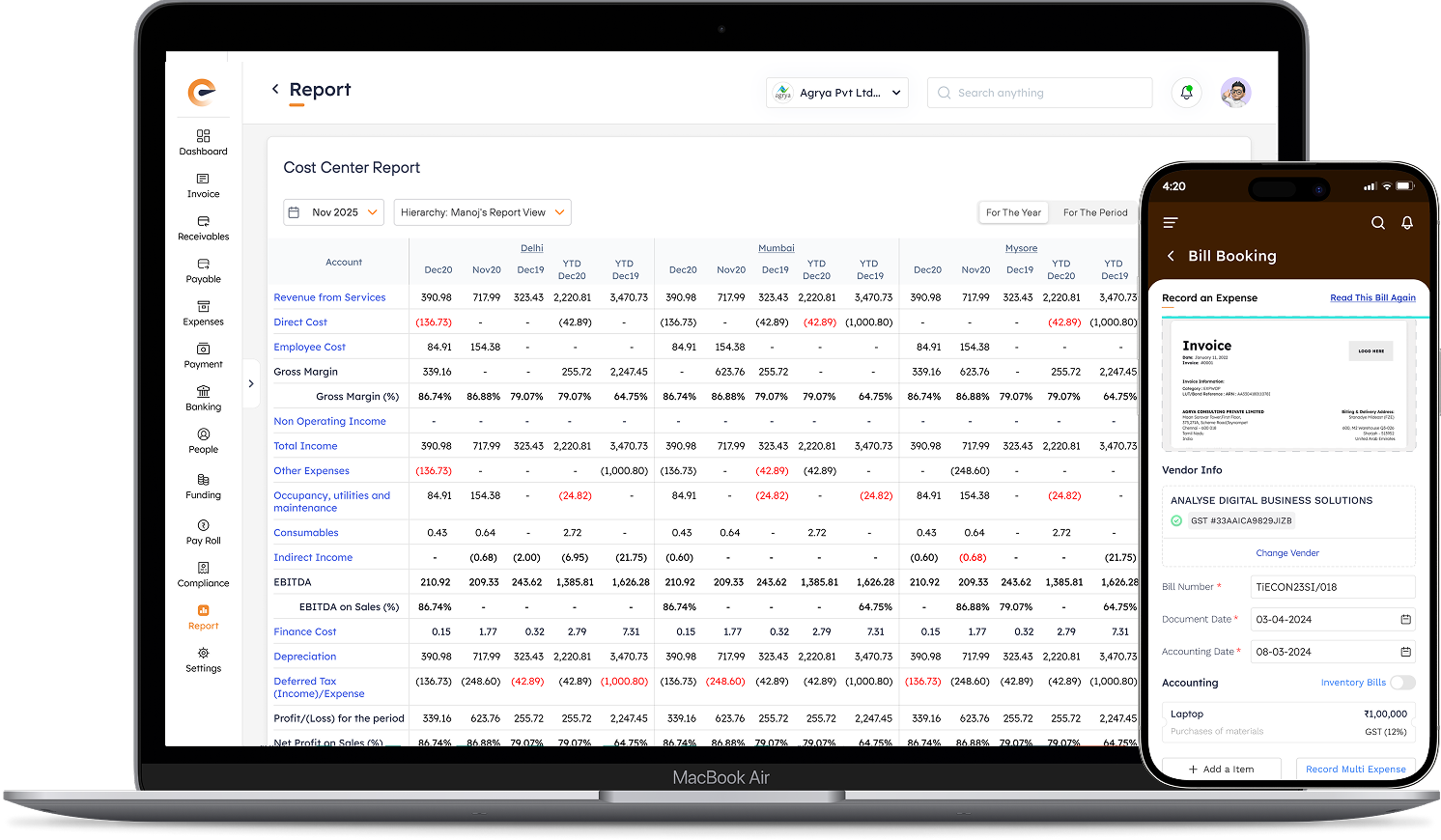1441x840 pixels.
Task: Expand the Hierarchy report view dropdown
Action: click(x=482, y=212)
